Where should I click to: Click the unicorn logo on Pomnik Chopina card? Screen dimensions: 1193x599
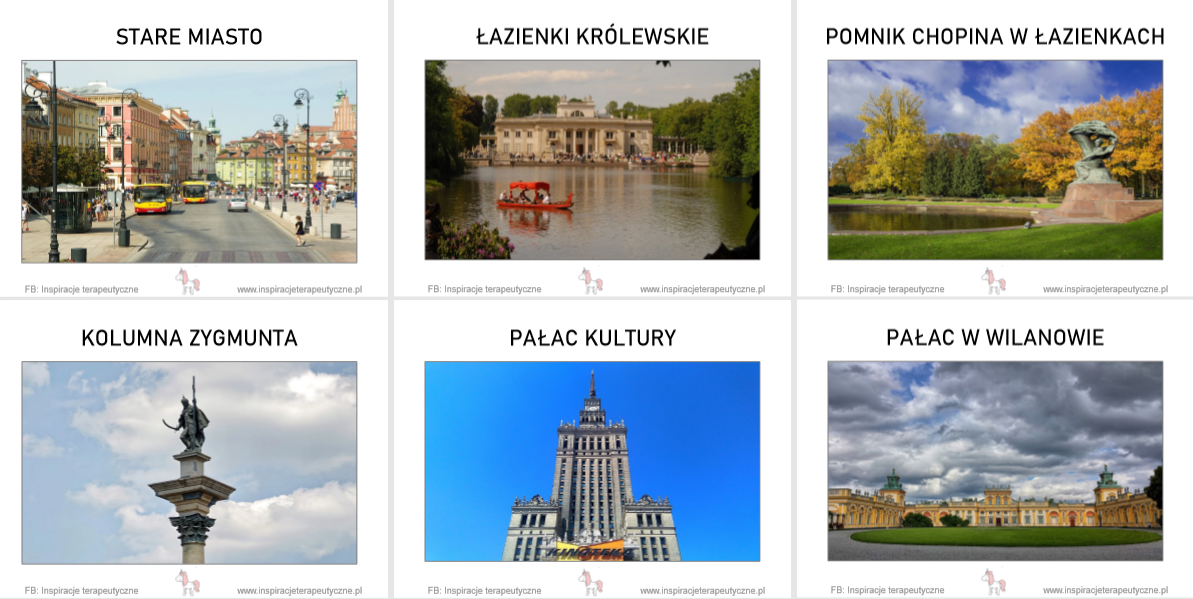coord(993,282)
